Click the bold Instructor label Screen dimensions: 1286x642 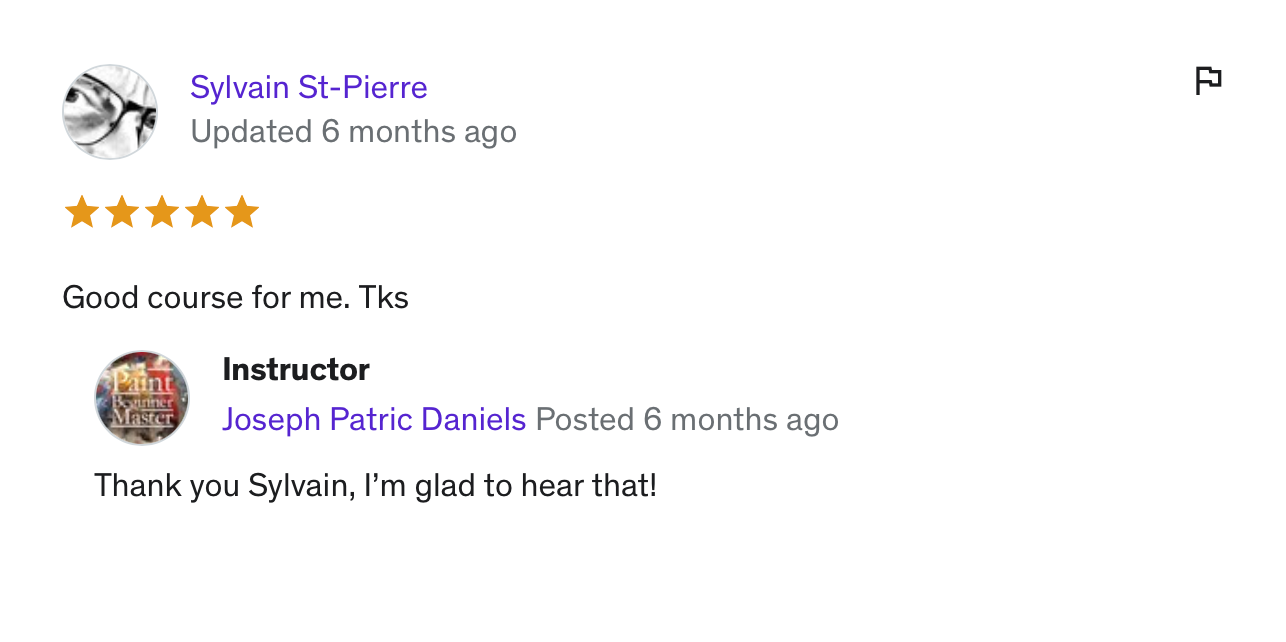296,370
